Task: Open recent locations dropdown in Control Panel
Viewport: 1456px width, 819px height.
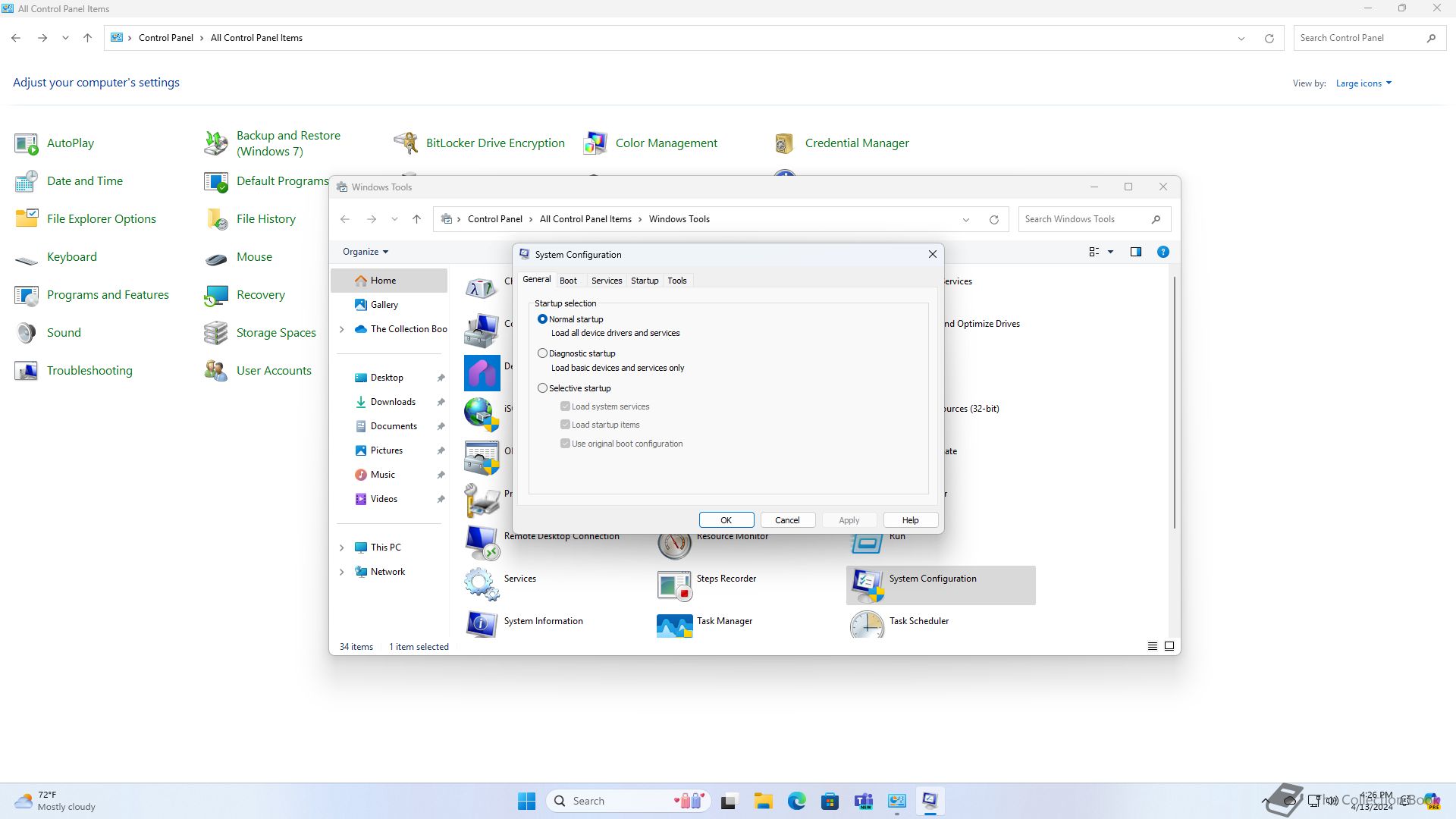Action: tap(65, 38)
